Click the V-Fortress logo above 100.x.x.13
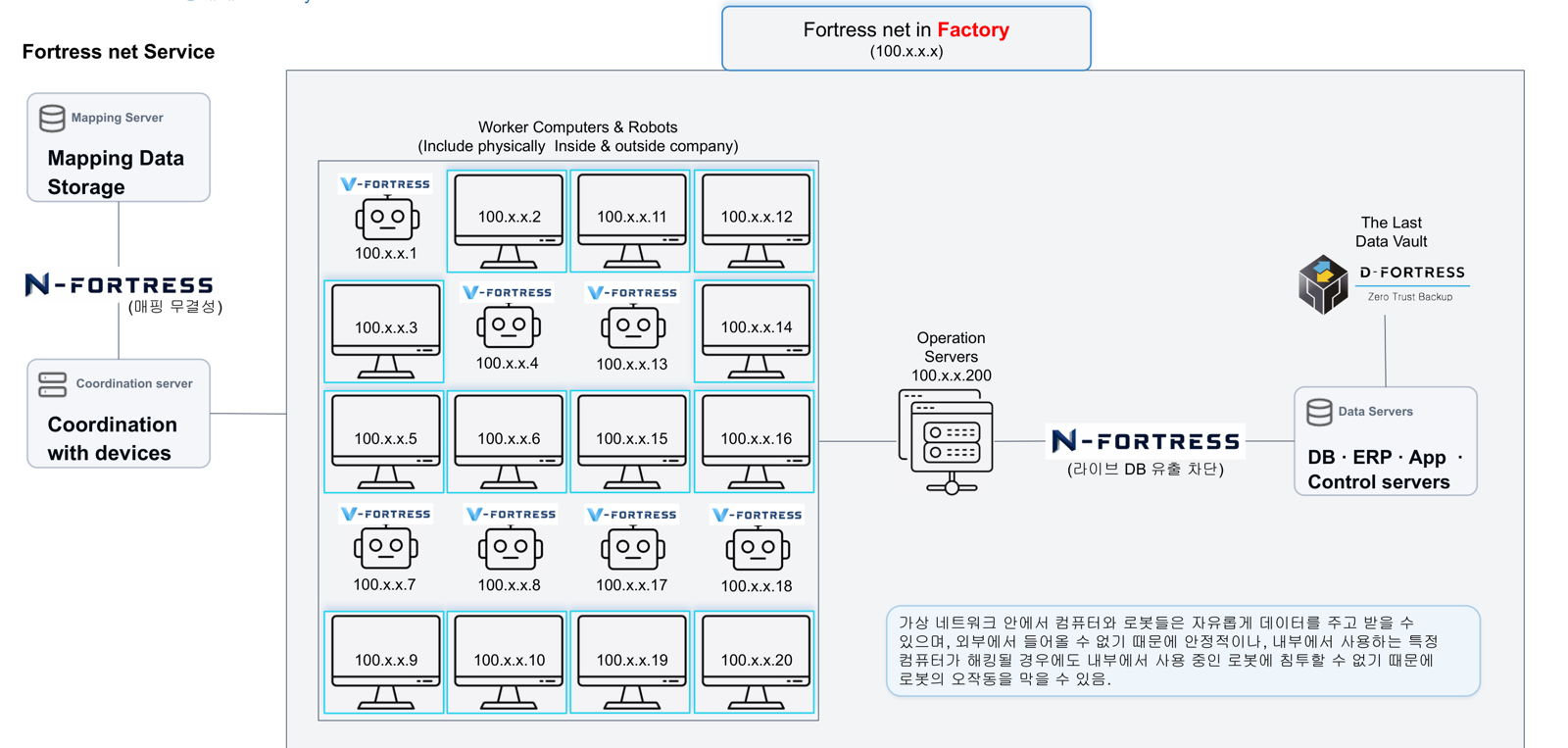 pyautogui.click(x=632, y=292)
